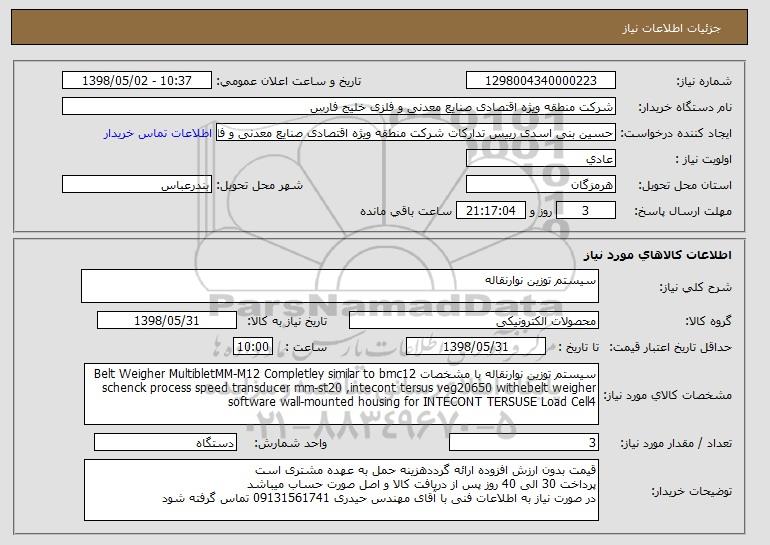Viewport: 770px width, 545px height.
Task: Click the buyer notes text box
Action: coord(341,490)
